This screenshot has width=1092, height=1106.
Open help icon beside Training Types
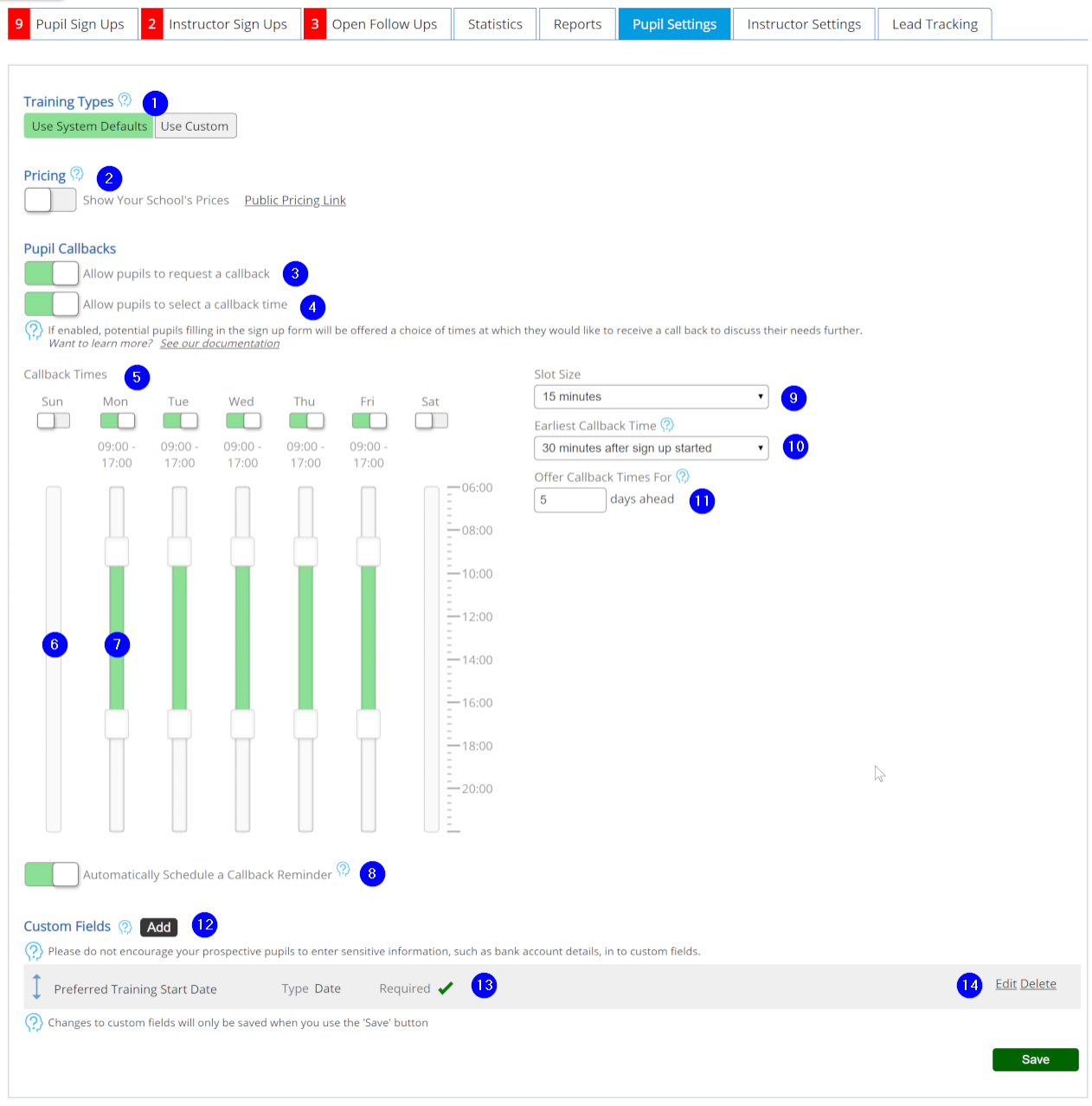[x=125, y=100]
